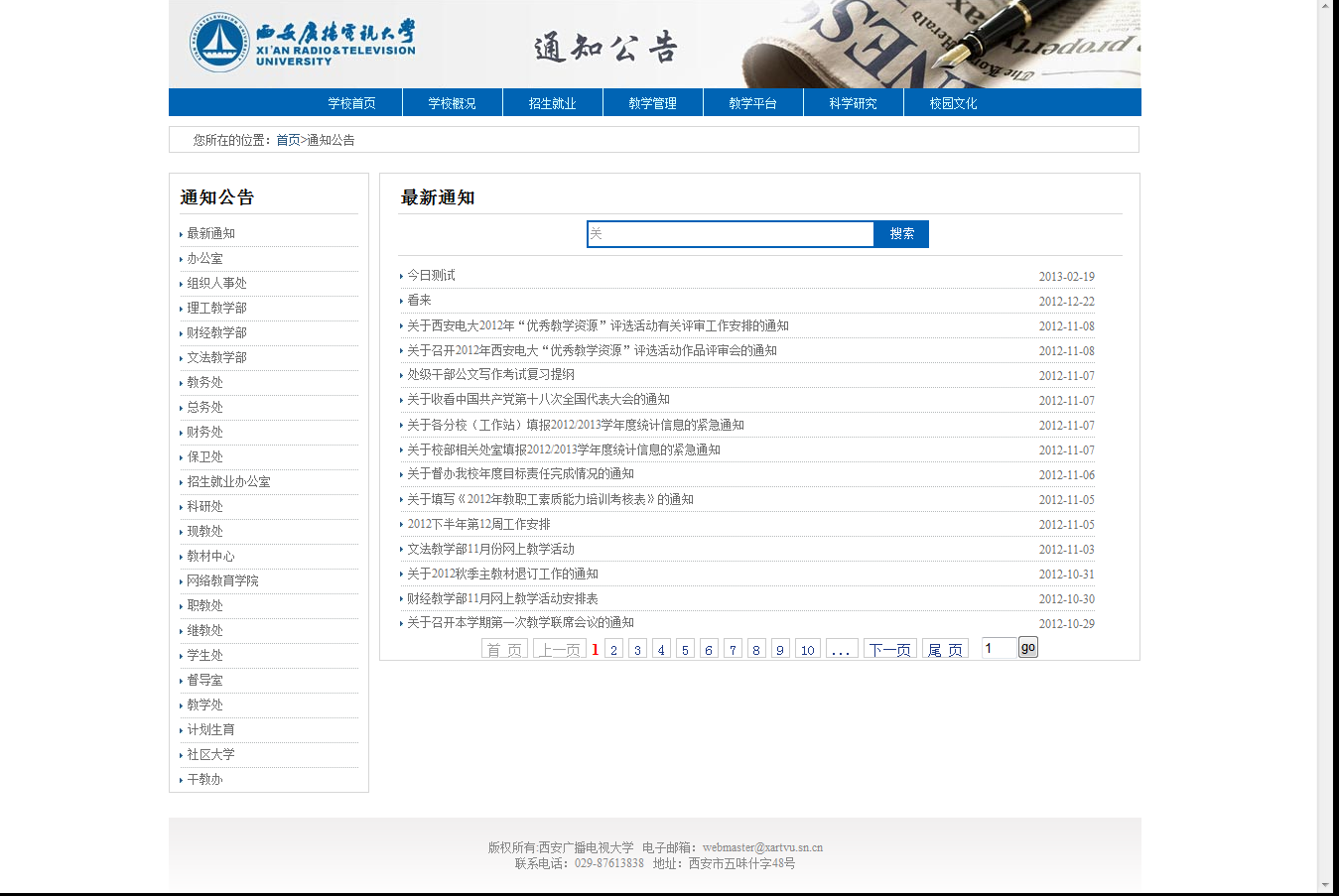Open the 招生就业 navigation menu item
This screenshot has width=1339, height=896.
552,101
